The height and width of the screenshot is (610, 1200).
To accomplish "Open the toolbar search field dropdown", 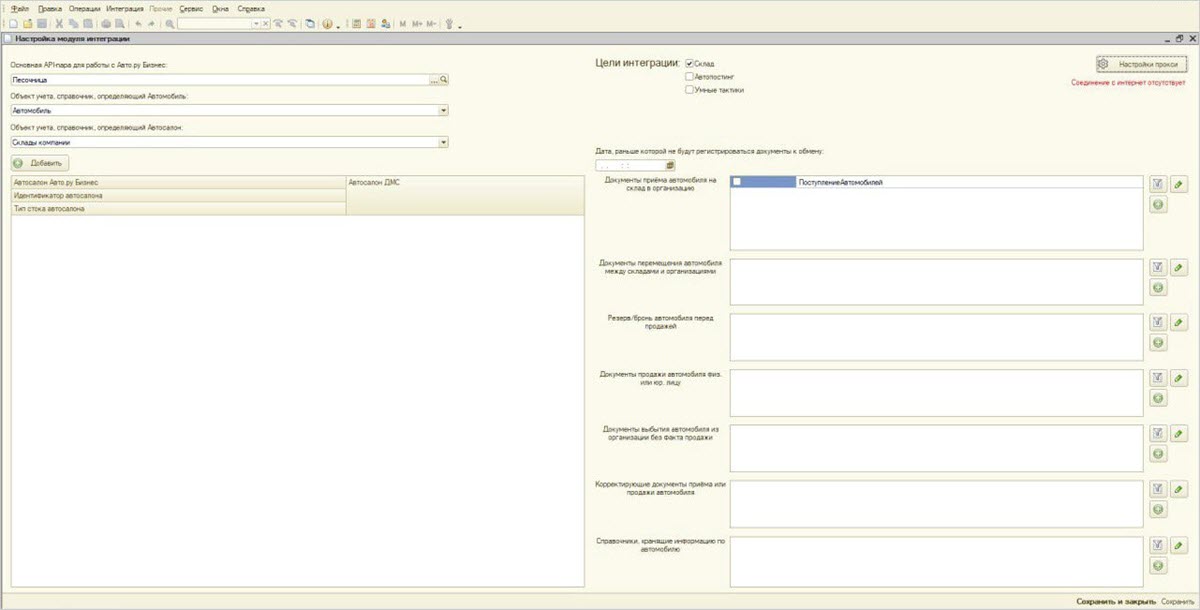I will [x=257, y=23].
